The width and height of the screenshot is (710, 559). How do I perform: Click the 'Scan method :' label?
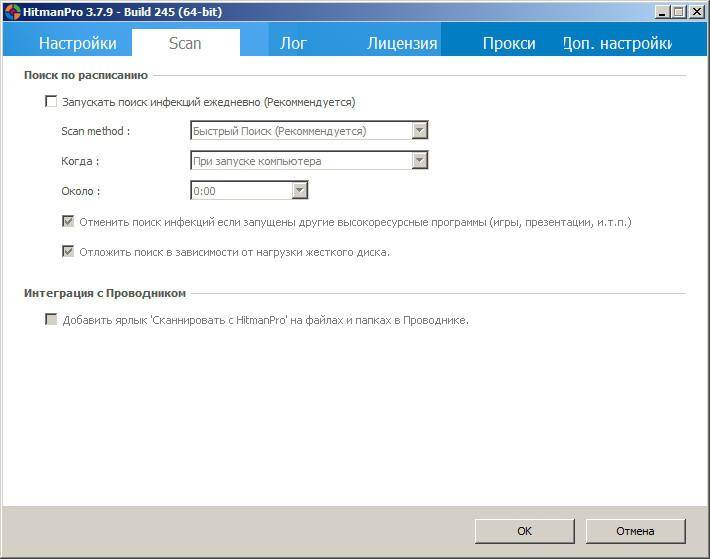[96, 131]
